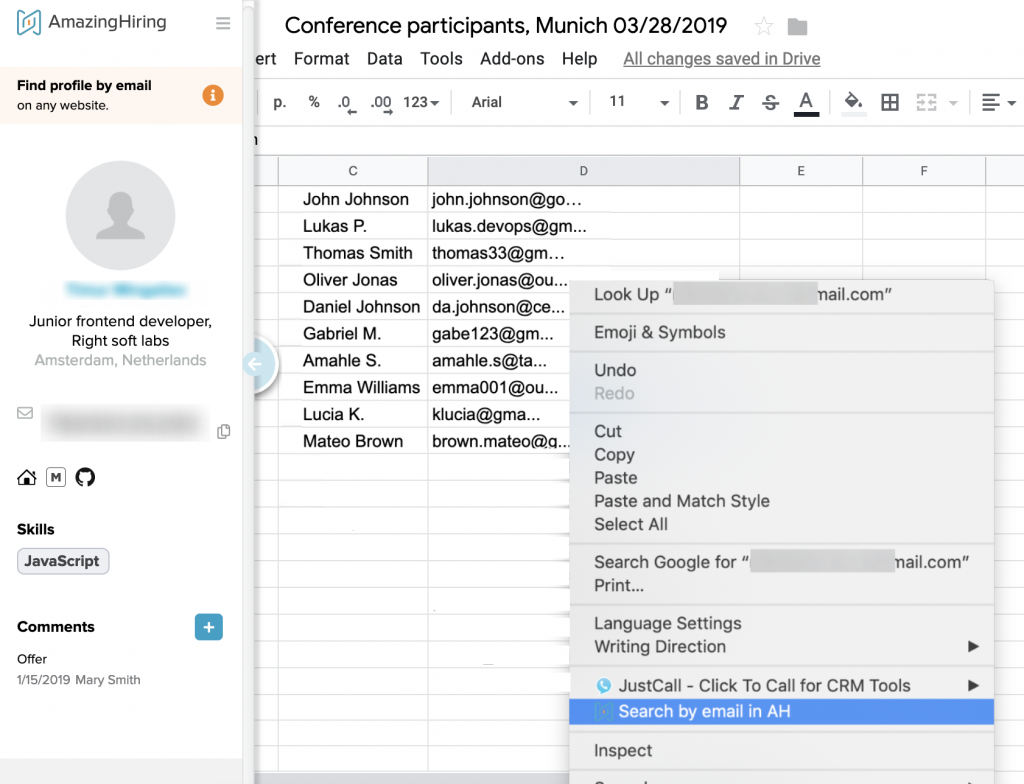
Task: Open the fill color picker
Action: (x=854, y=103)
